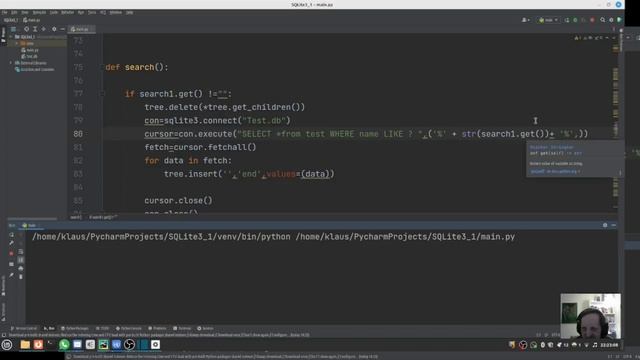Open the Help menu
Screen dimensions: 640x360
click(x=129, y=13)
